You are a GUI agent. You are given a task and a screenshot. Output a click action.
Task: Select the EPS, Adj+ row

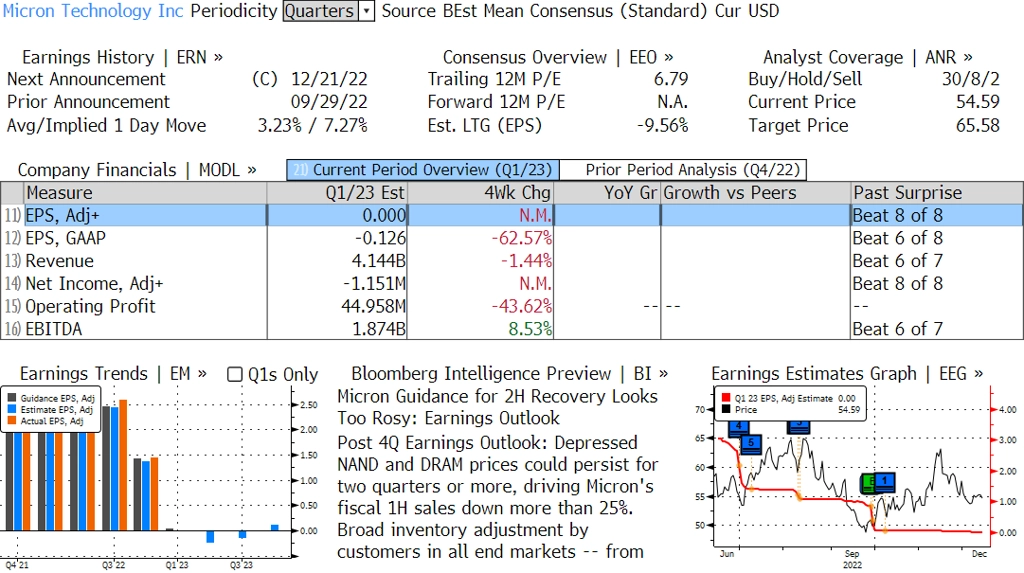(512, 216)
